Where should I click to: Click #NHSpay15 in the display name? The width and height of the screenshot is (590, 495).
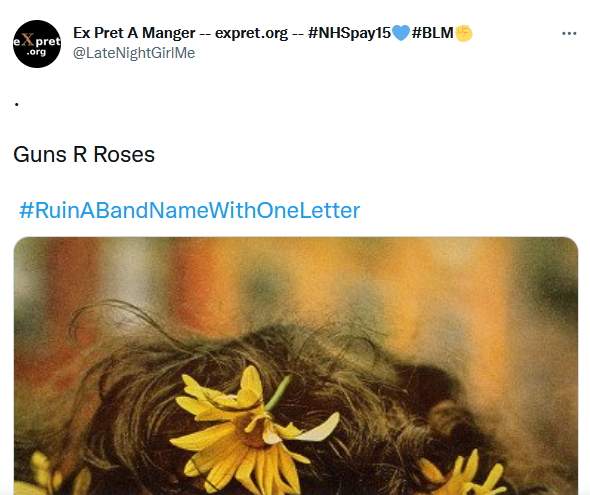[349, 33]
